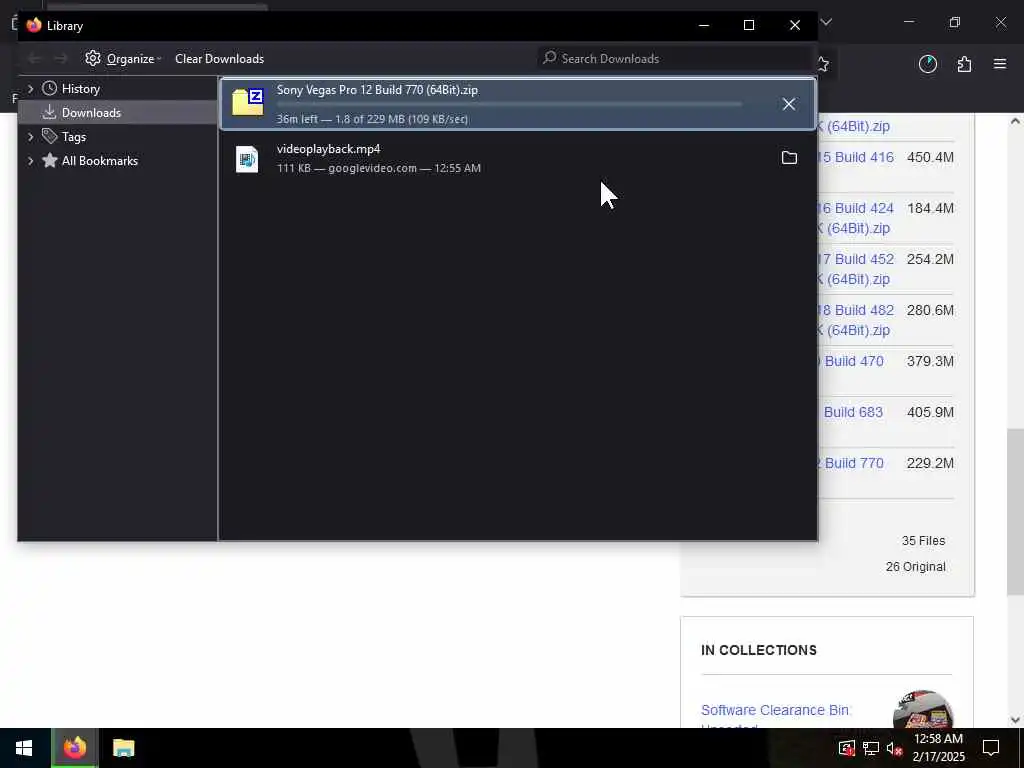
Task: Click the network tray icon
Action: pyautogui.click(x=871, y=748)
